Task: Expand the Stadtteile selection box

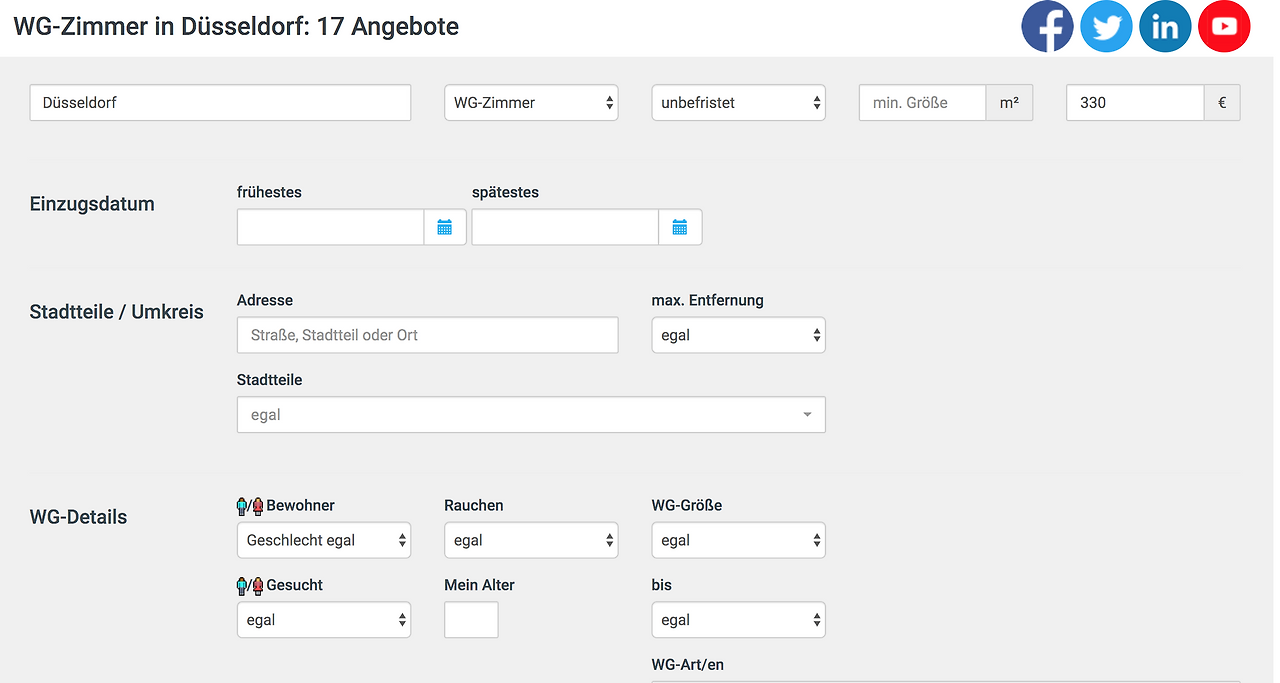Action: (x=531, y=415)
